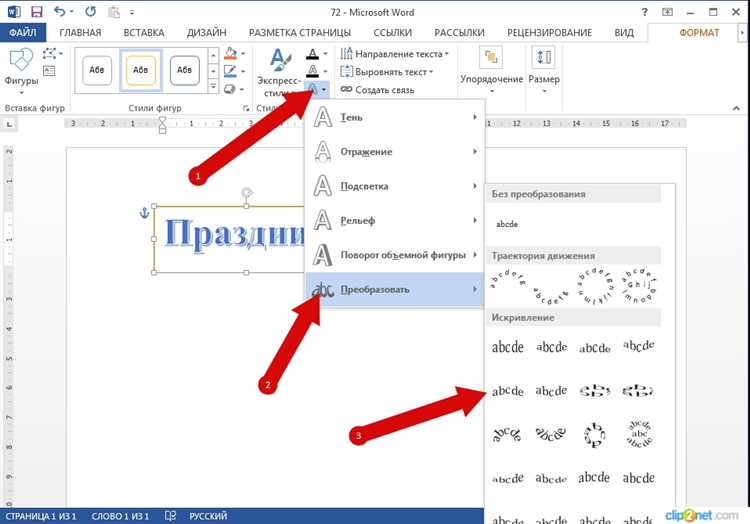Open the Фигуры shapes gallery
The width and height of the screenshot is (750, 524).
21,71
